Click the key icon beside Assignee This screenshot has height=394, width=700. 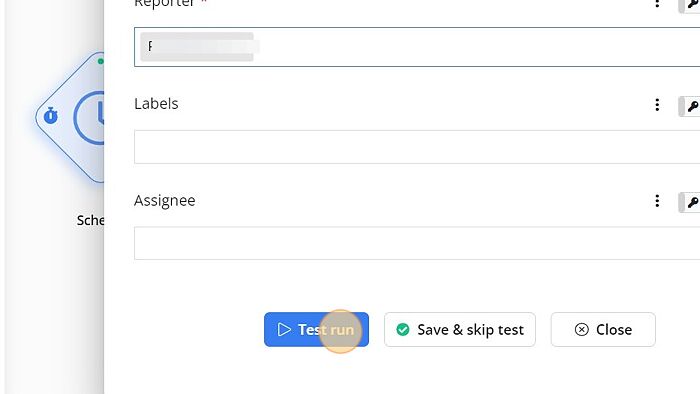pyautogui.click(x=690, y=202)
